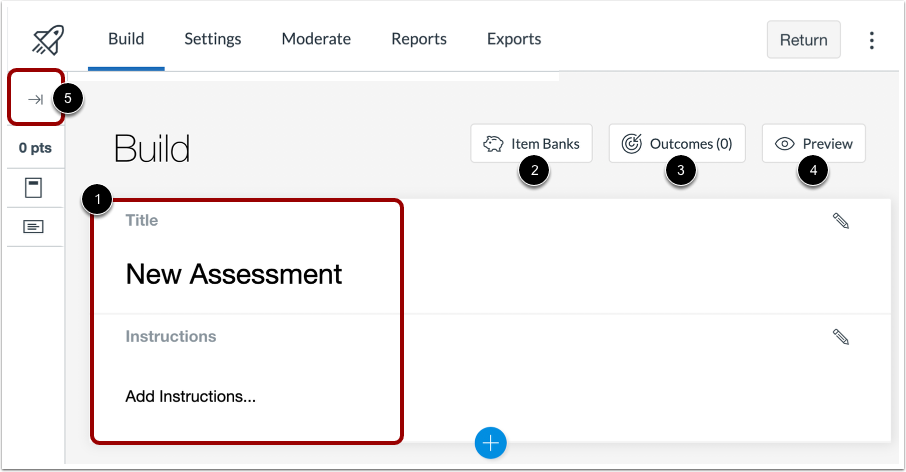This screenshot has height=472, width=906.
Task: Click the 0 pts indicator
Action: click(35, 148)
